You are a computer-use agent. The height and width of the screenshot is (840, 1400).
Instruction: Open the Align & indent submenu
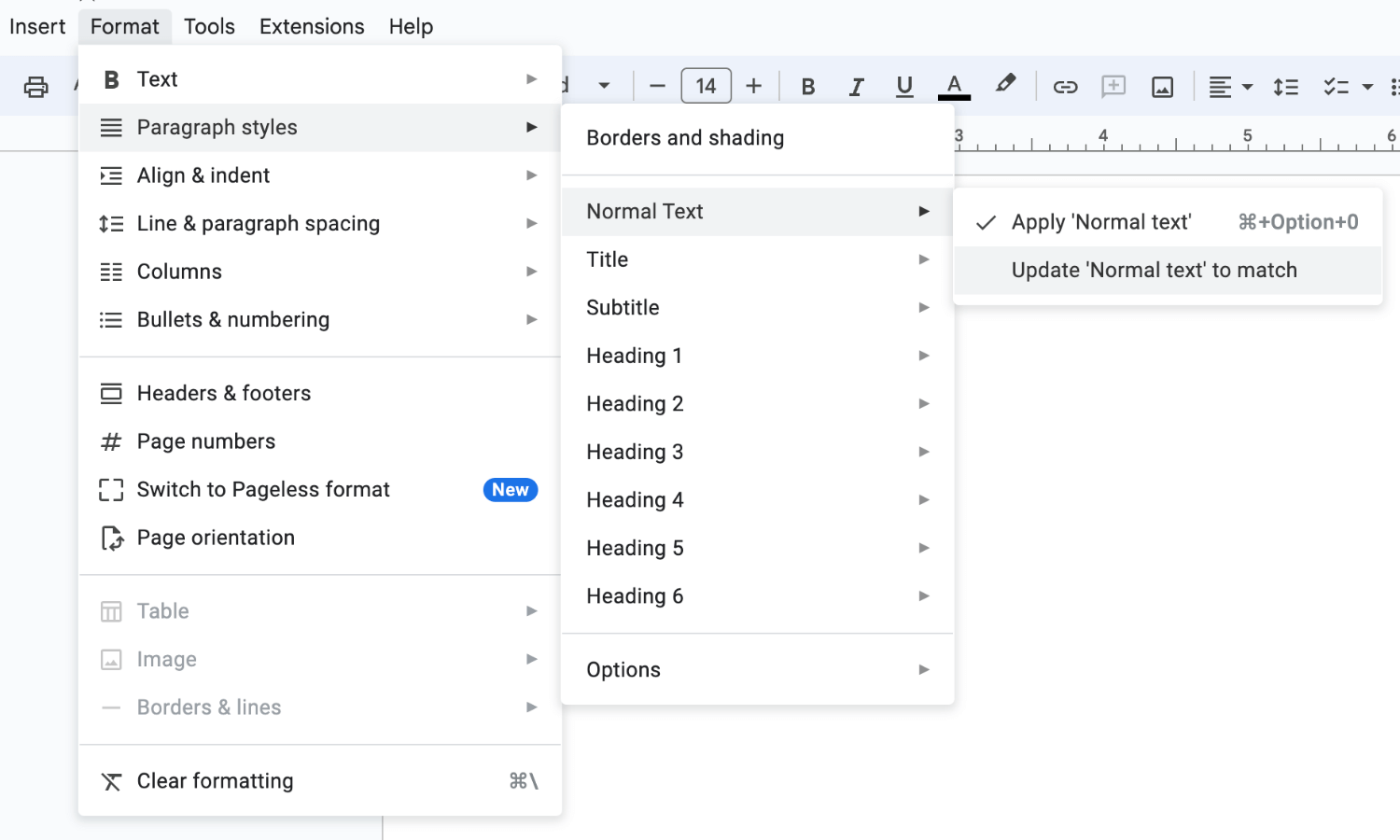(x=320, y=175)
